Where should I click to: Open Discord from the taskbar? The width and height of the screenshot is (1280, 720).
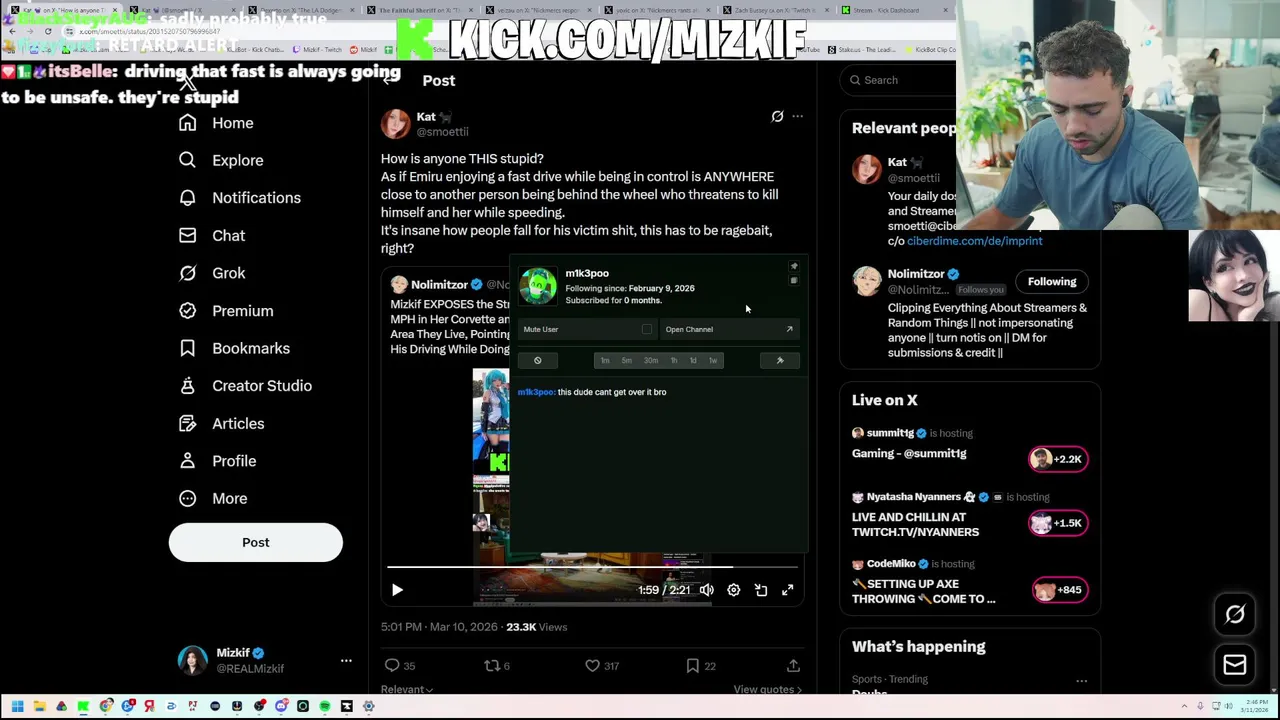point(281,707)
